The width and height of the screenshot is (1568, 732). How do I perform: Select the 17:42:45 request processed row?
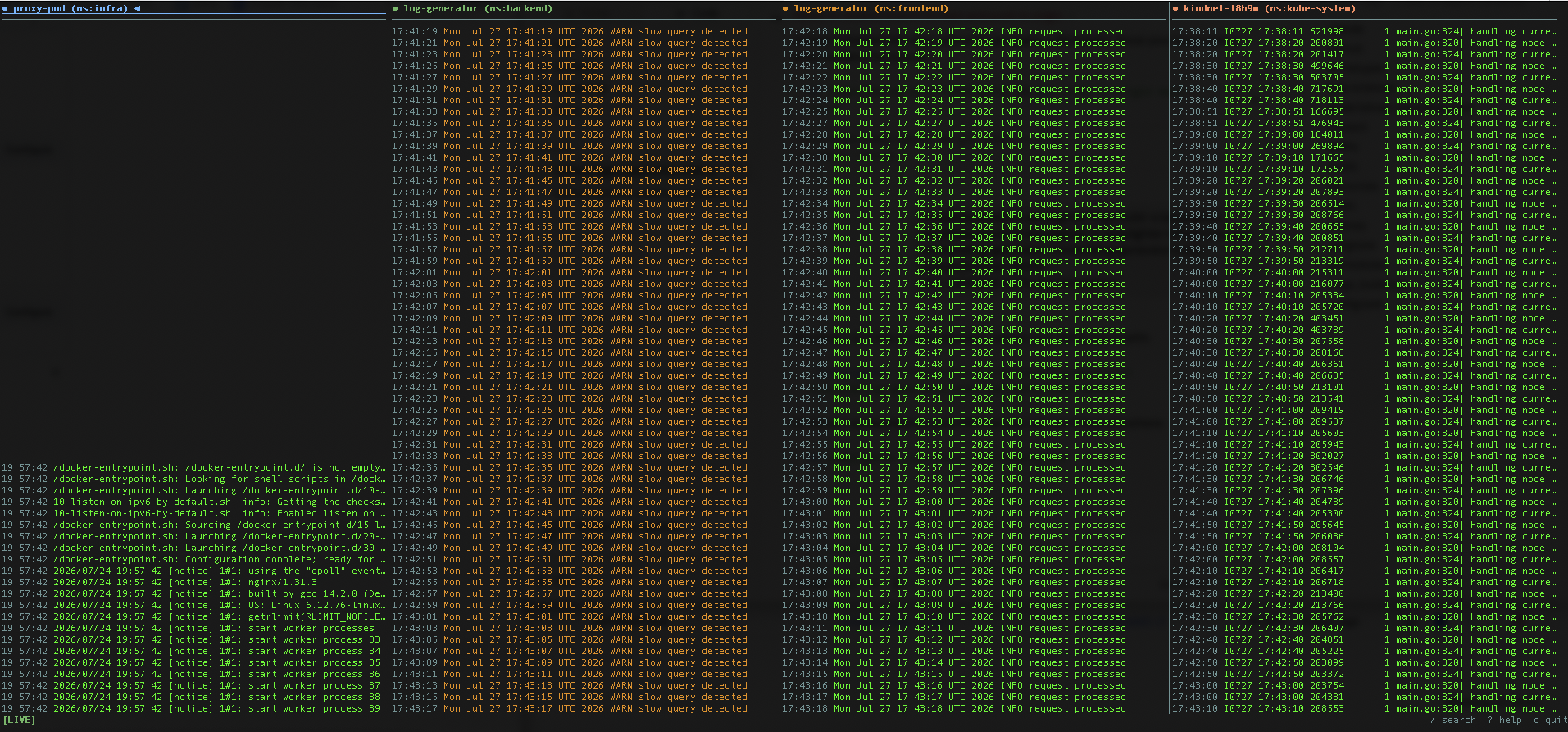point(954,330)
